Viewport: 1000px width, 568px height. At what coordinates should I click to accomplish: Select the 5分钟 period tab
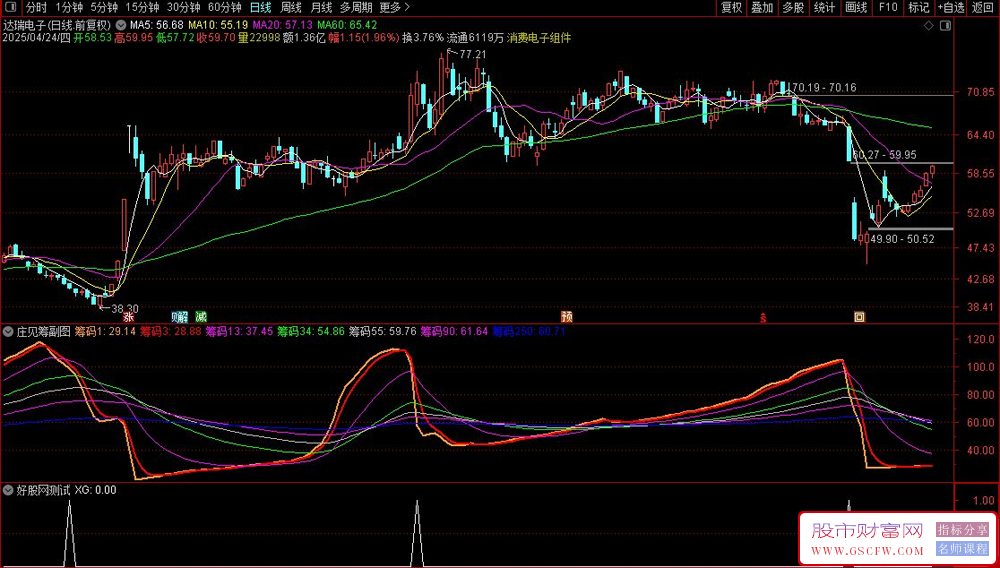pyautogui.click(x=103, y=8)
